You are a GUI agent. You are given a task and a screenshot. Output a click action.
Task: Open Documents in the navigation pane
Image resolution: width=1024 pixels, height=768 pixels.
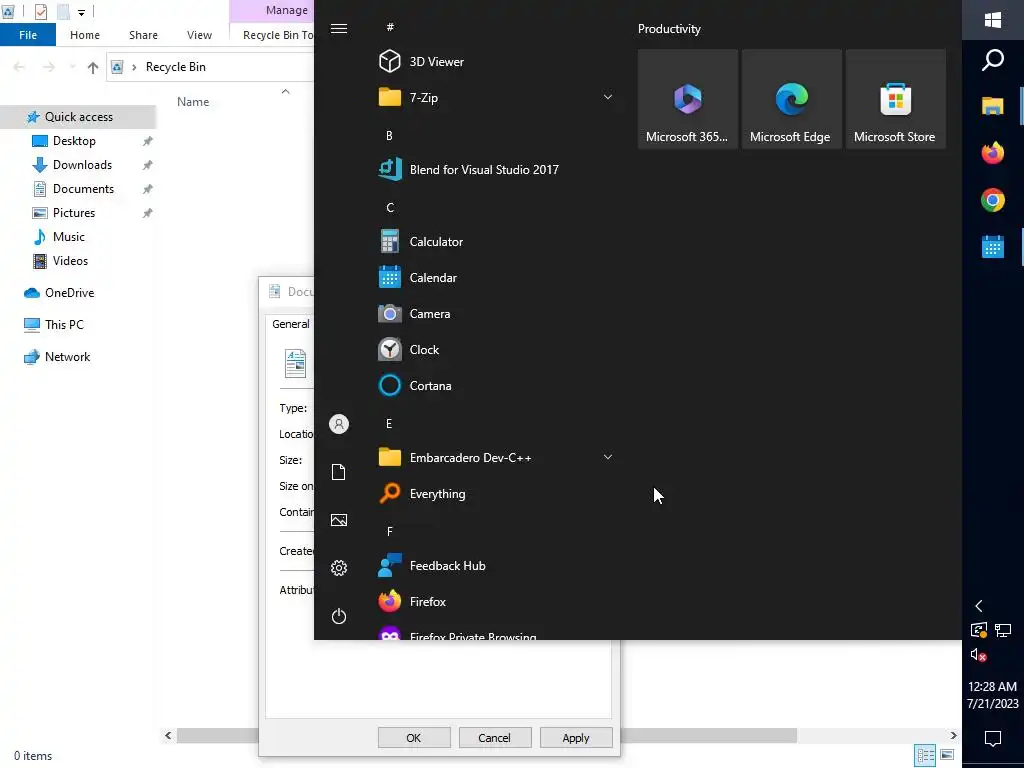click(83, 189)
